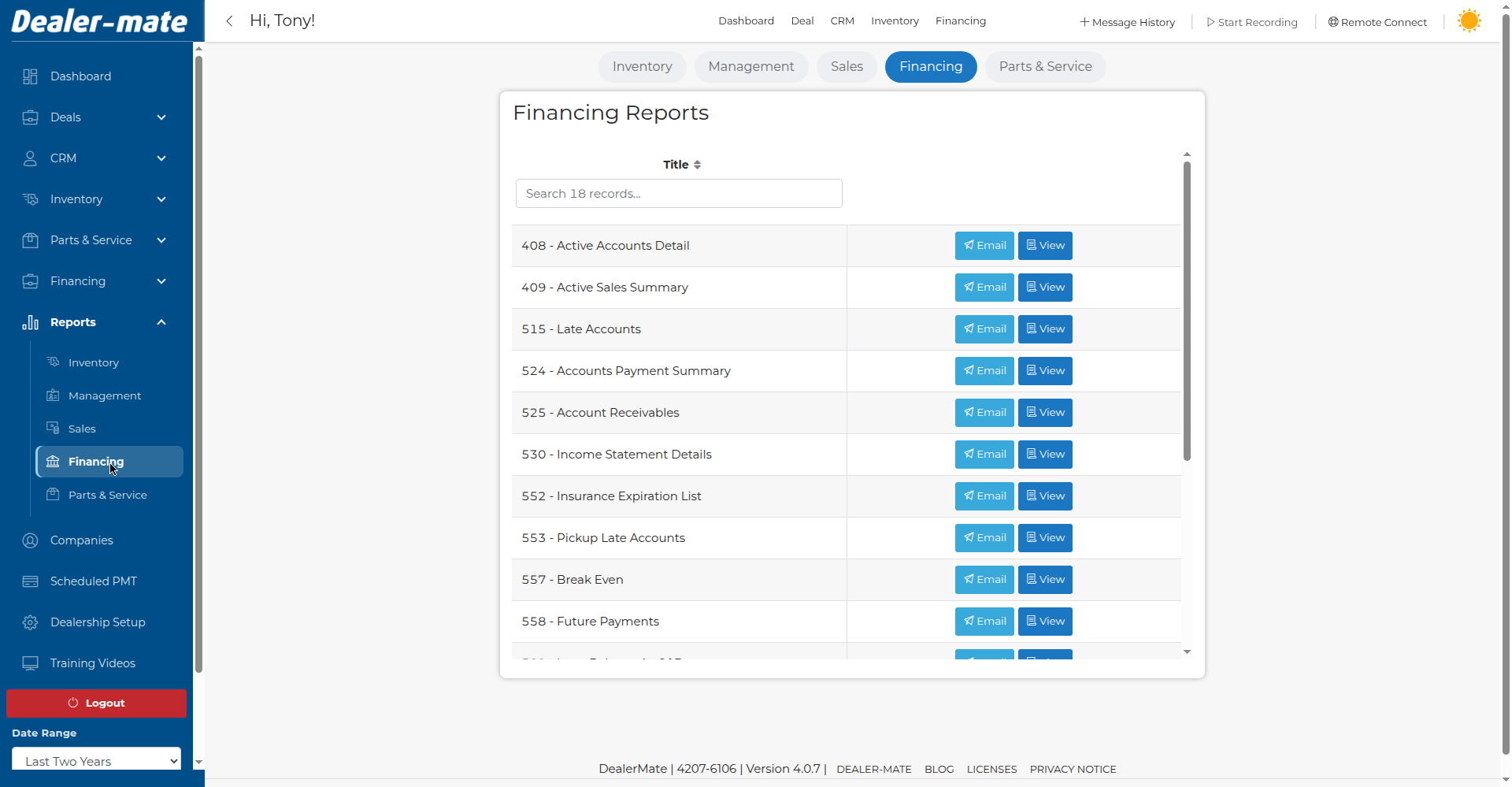
Task: Click the Companies icon in sidebar
Action: 30,540
